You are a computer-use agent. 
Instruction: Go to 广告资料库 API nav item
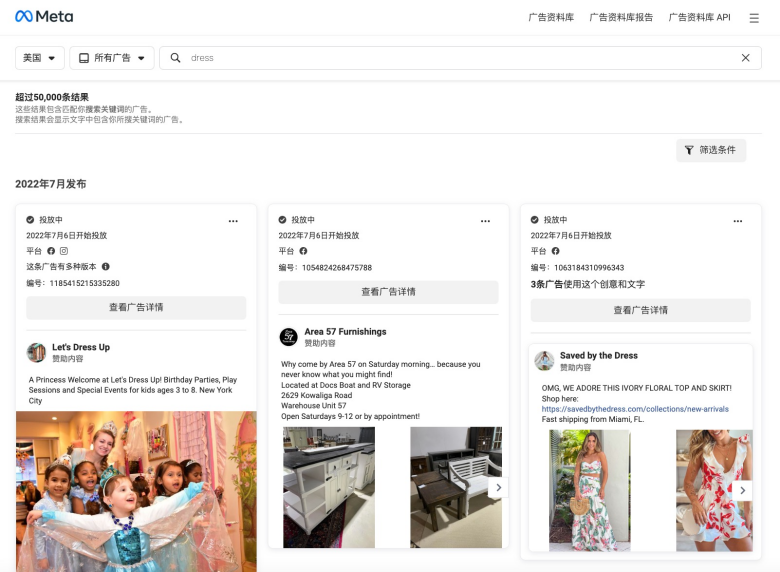coord(699,17)
